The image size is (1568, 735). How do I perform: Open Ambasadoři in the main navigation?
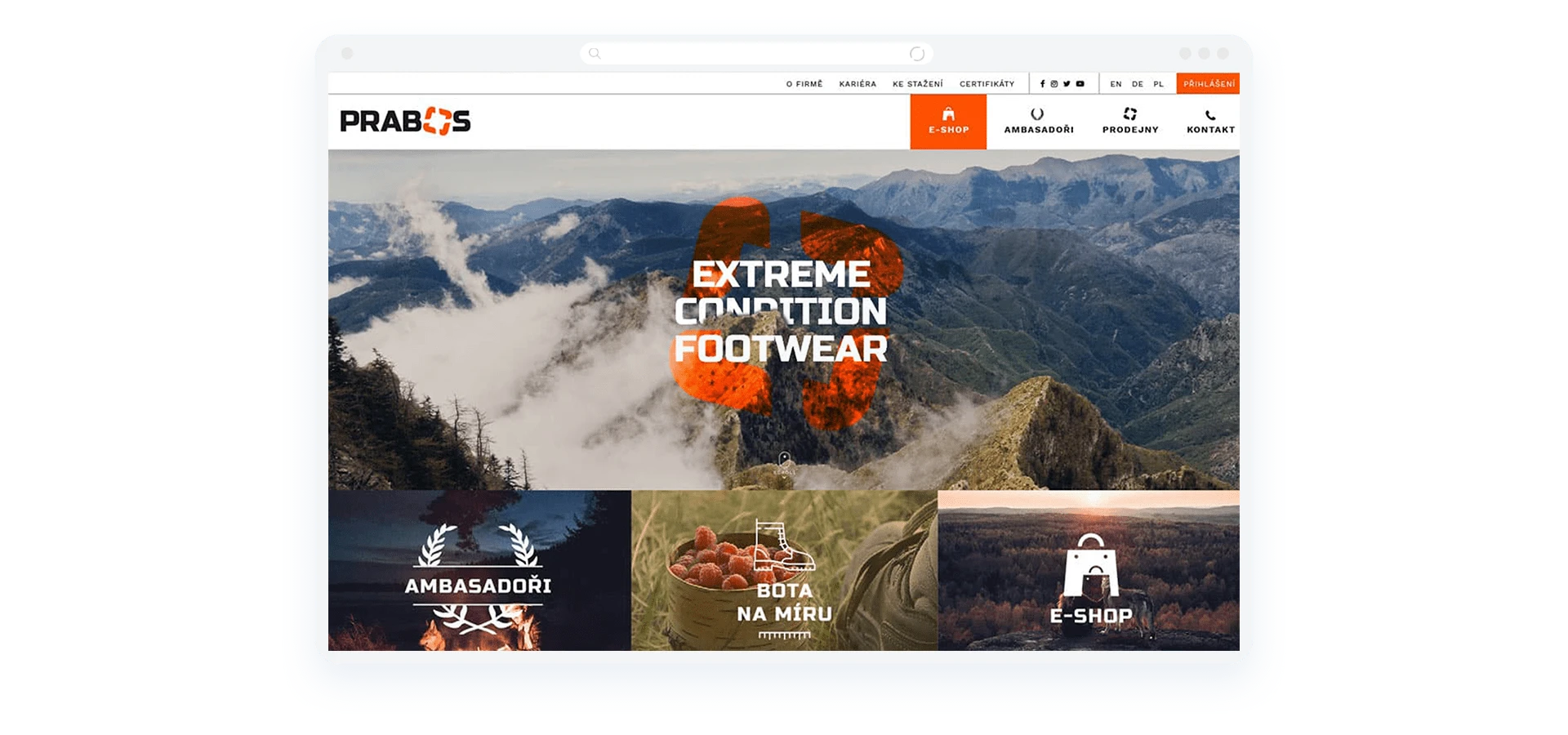point(1038,122)
